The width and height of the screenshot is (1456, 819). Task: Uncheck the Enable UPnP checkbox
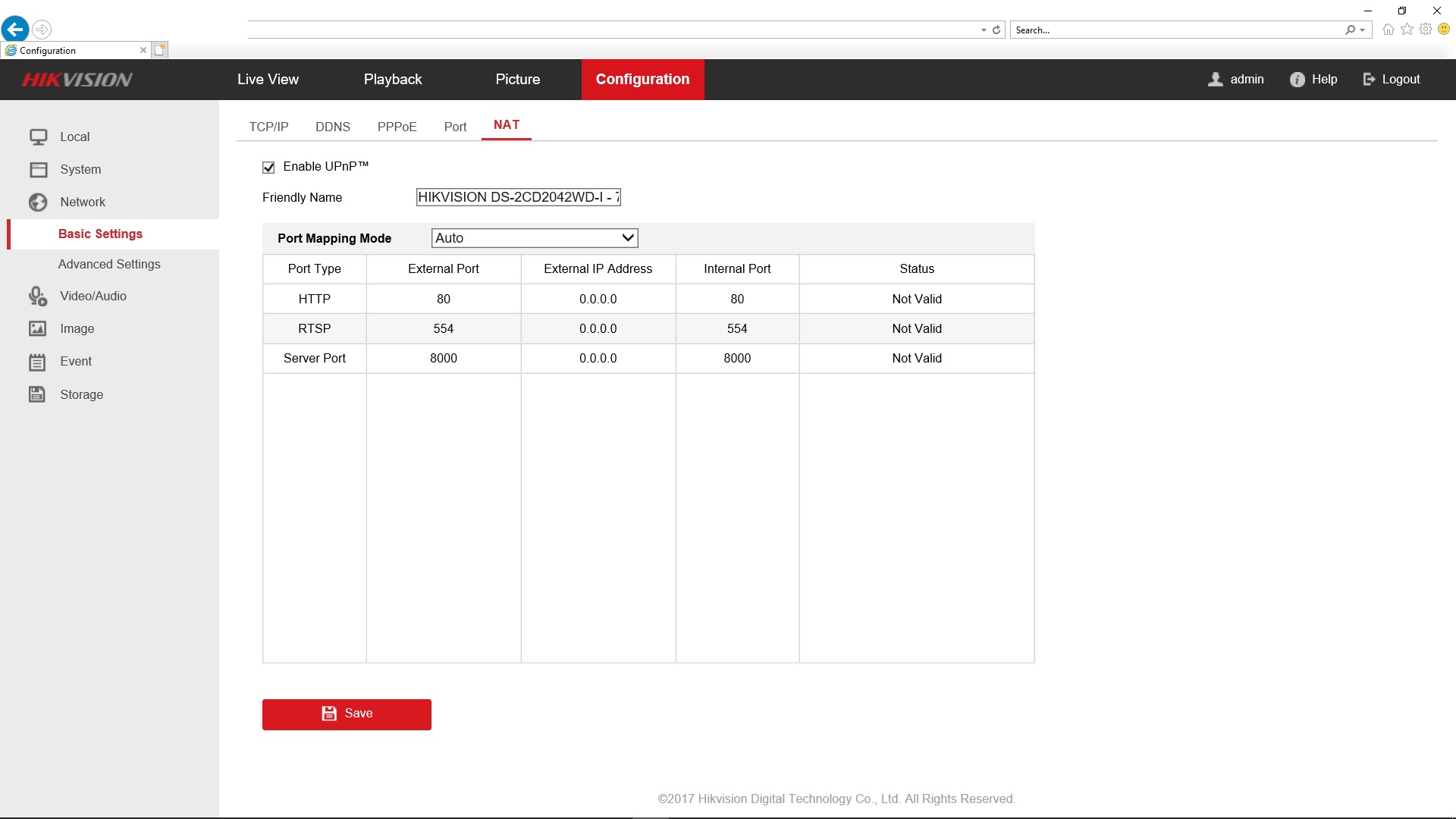click(x=268, y=168)
